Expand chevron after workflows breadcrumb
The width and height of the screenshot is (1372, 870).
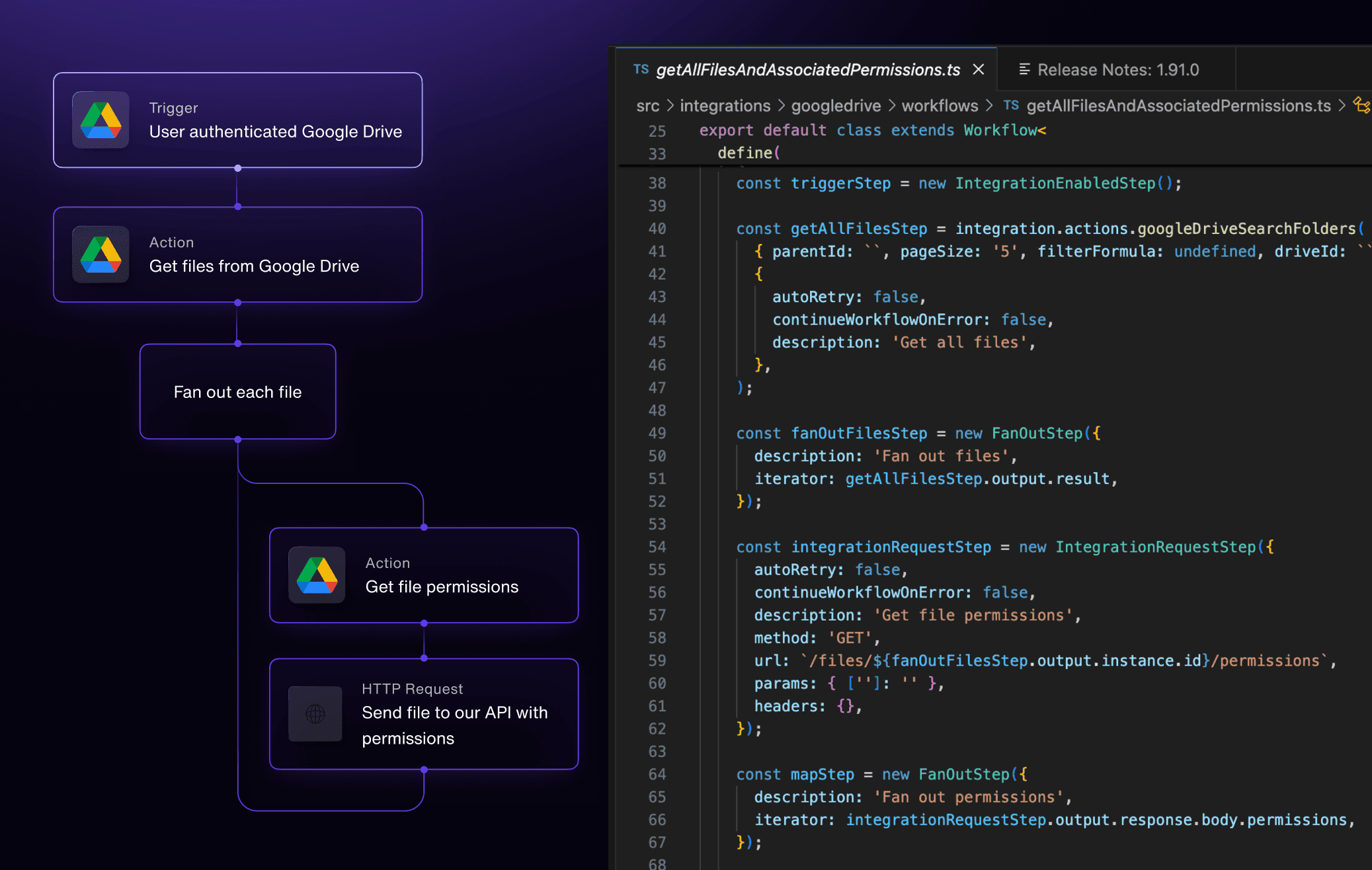point(989,106)
